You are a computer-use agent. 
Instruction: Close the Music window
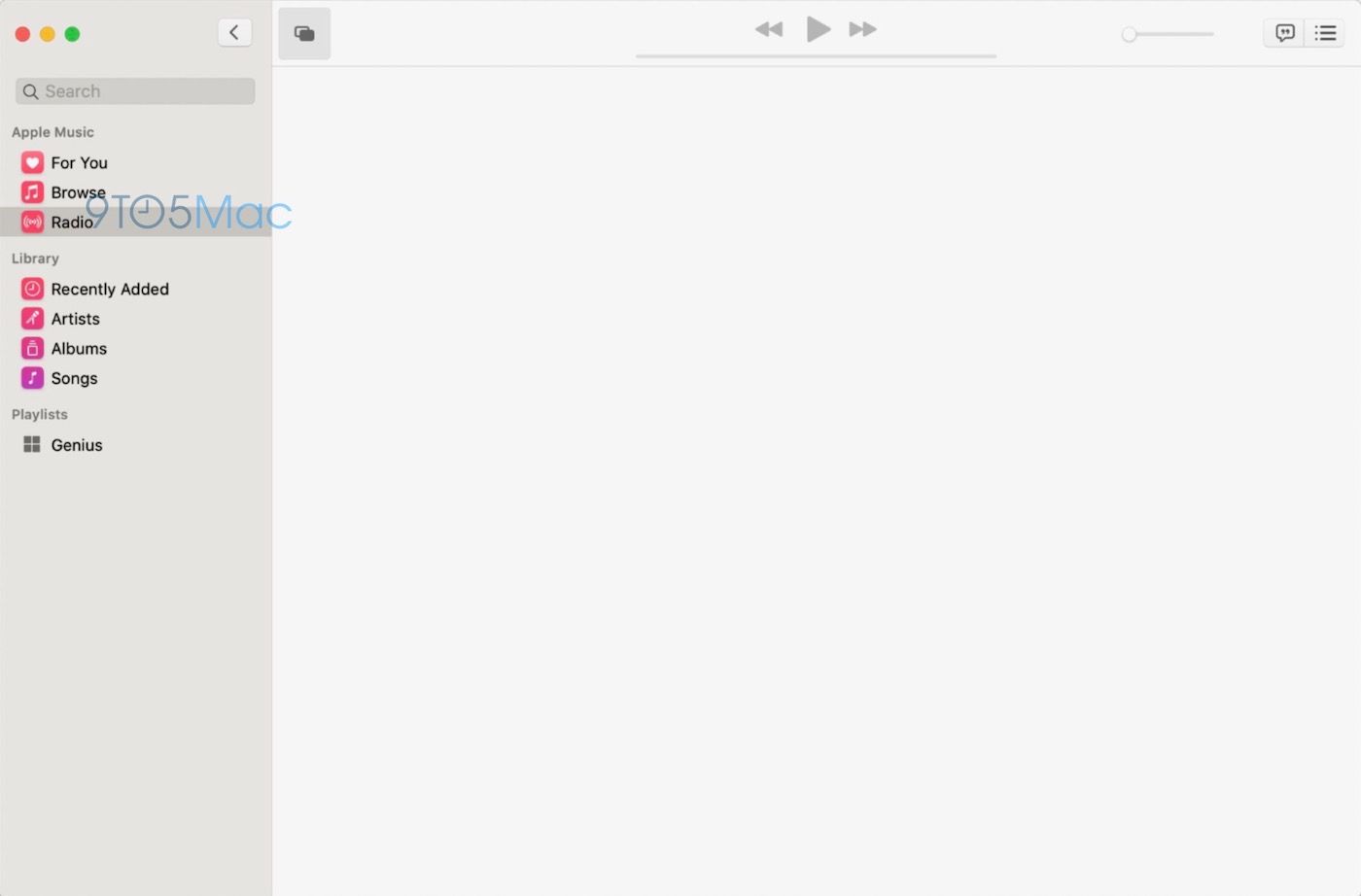point(22,34)
